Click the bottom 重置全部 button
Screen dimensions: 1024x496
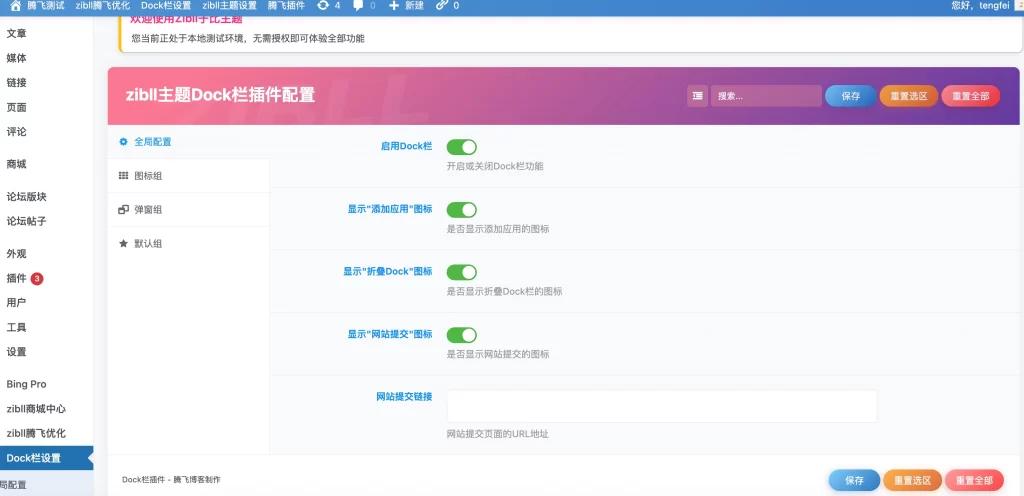974,480
